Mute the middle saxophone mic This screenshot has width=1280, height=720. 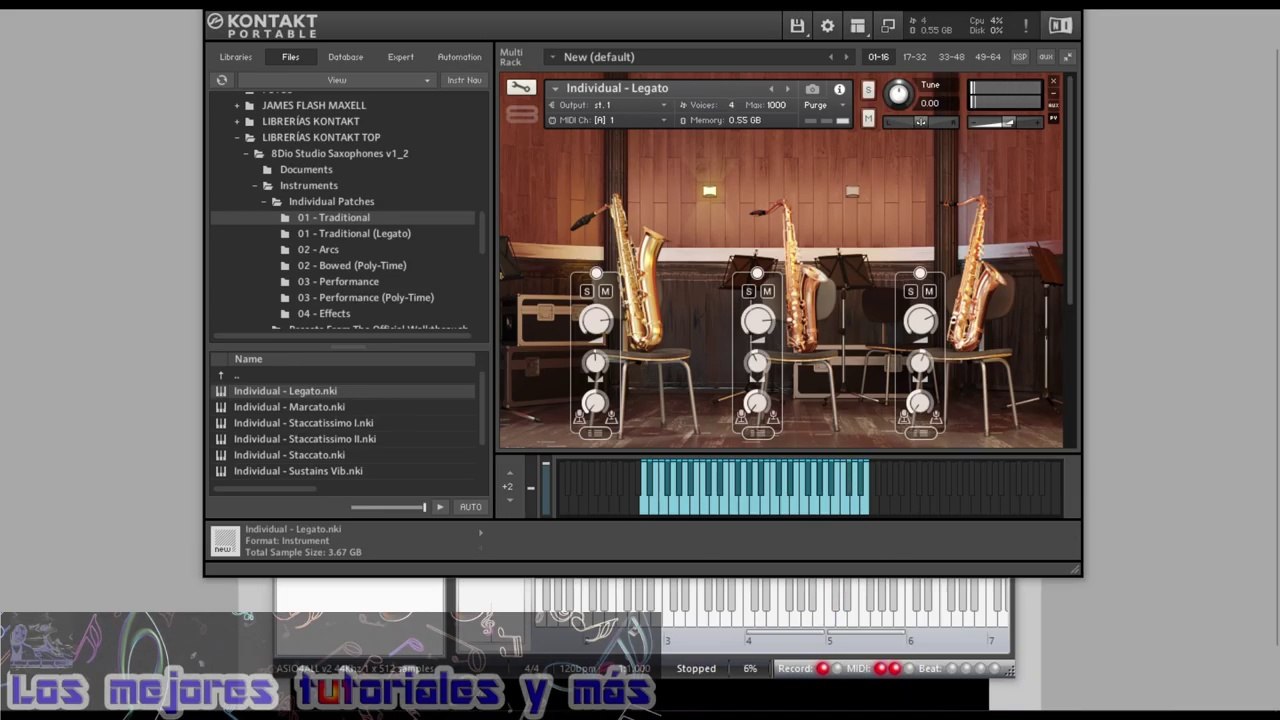tap(767, 291)
